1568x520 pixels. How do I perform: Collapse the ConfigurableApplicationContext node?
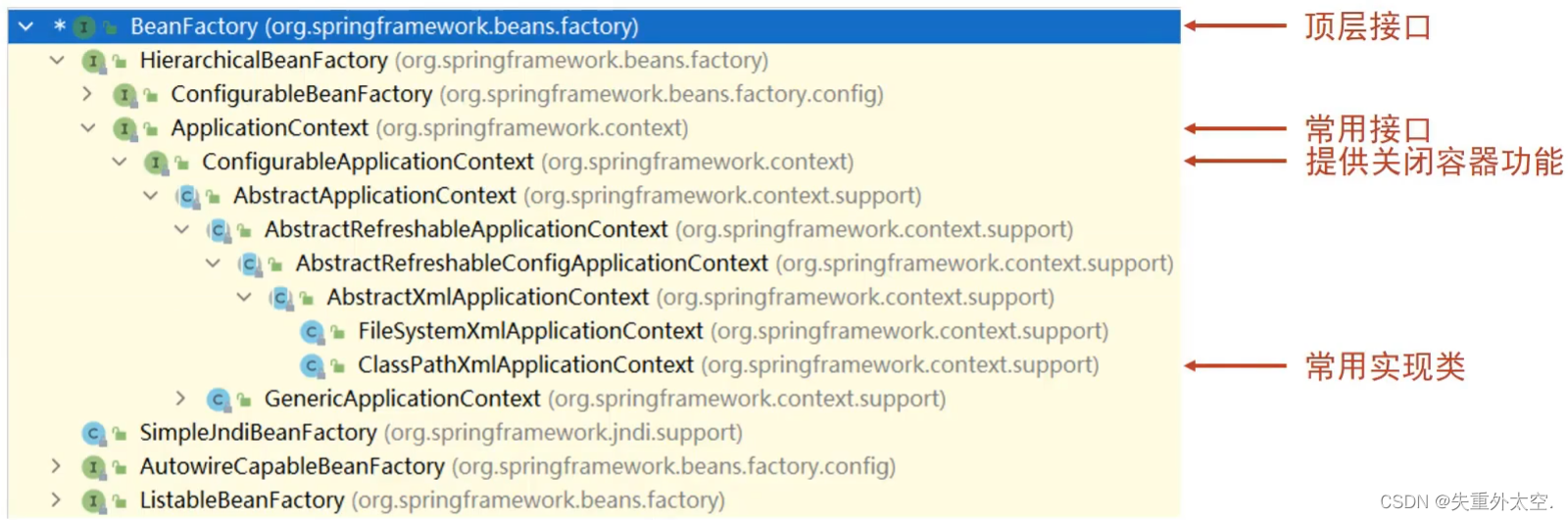pyautogui.click(x=120, y=162)
